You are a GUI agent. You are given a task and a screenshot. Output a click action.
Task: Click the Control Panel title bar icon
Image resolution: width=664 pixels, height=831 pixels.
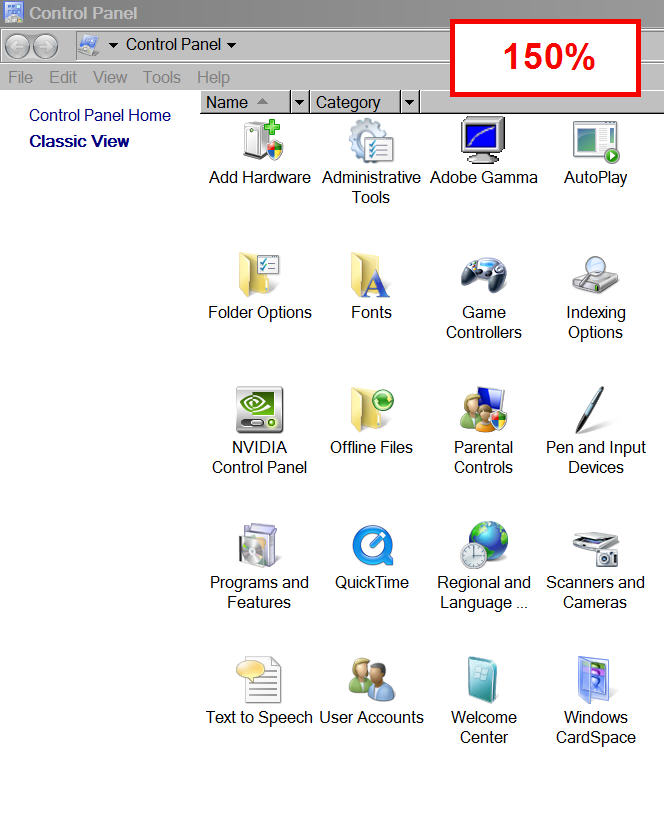pos(13,12)
